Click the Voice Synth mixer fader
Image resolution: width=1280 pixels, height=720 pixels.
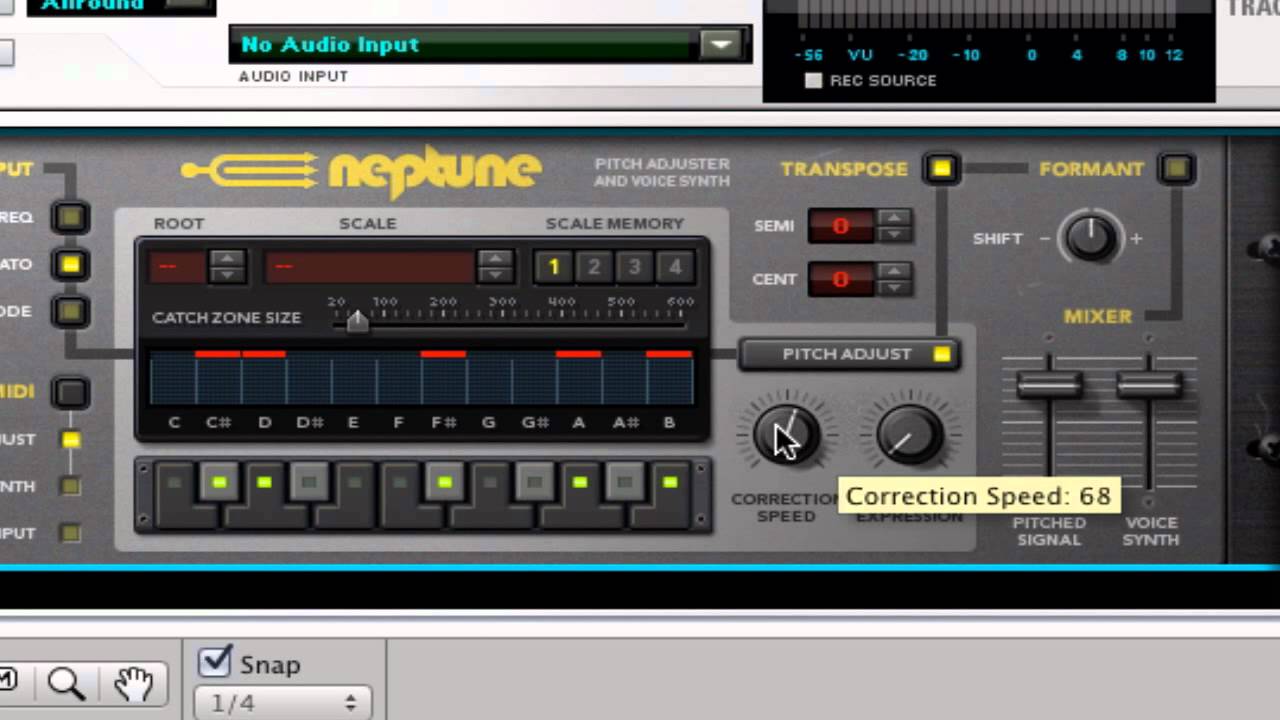point(1149,385)
